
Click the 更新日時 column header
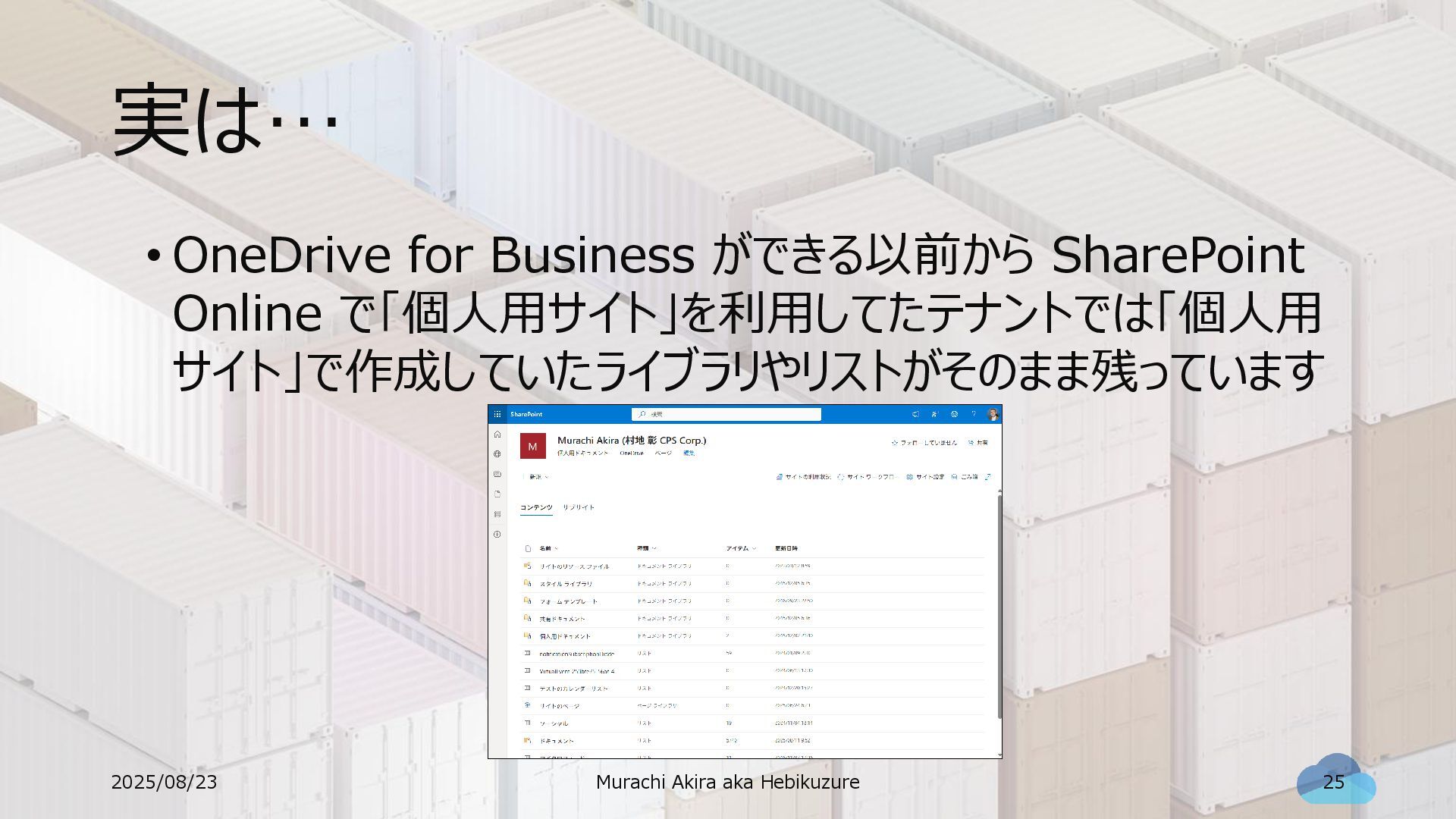[x=786, y=548]
